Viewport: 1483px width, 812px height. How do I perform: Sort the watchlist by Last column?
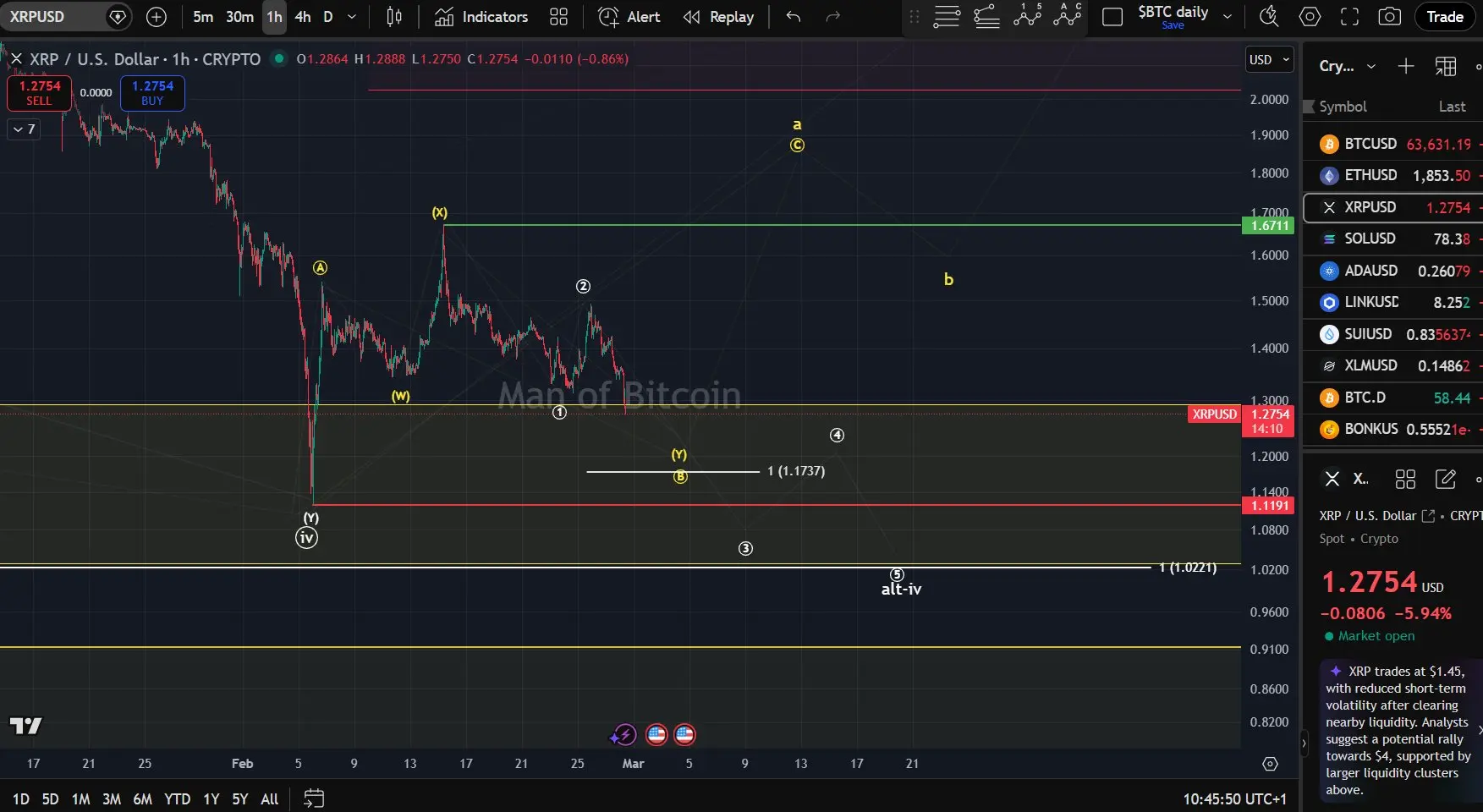pyautogui.click(x=1453, y=107)
